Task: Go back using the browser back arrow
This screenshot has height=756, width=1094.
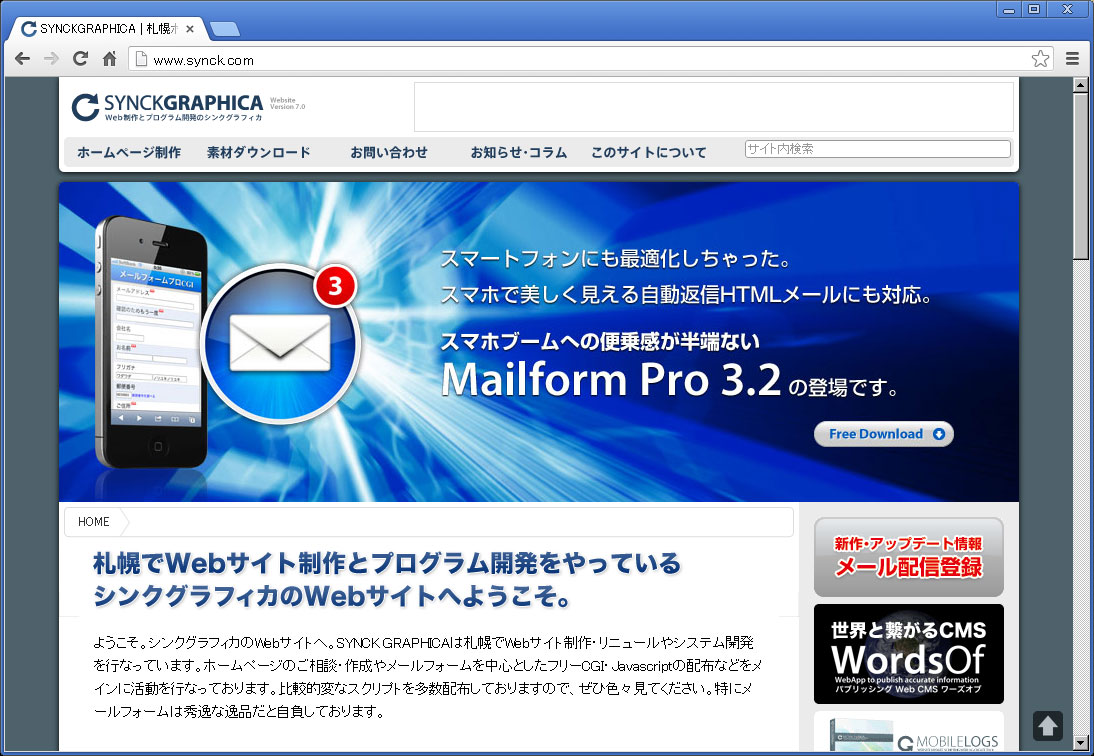Action: coord(22,59)
